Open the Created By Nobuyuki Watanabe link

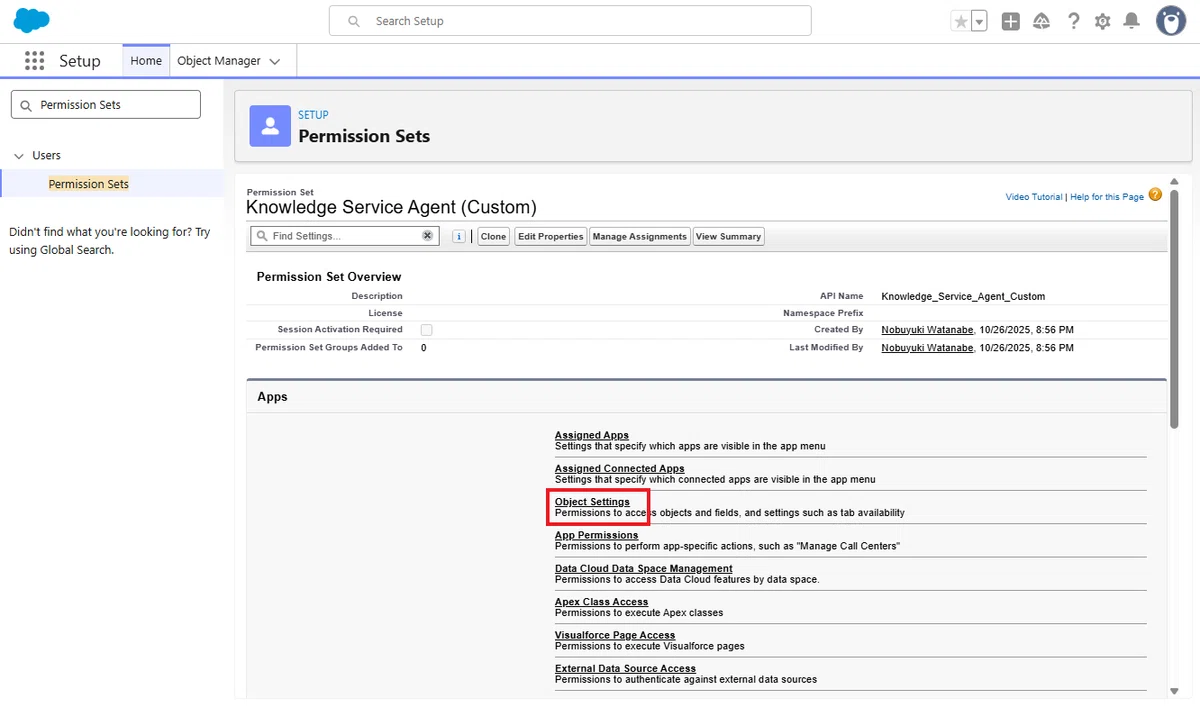click(x=927, y=330)
